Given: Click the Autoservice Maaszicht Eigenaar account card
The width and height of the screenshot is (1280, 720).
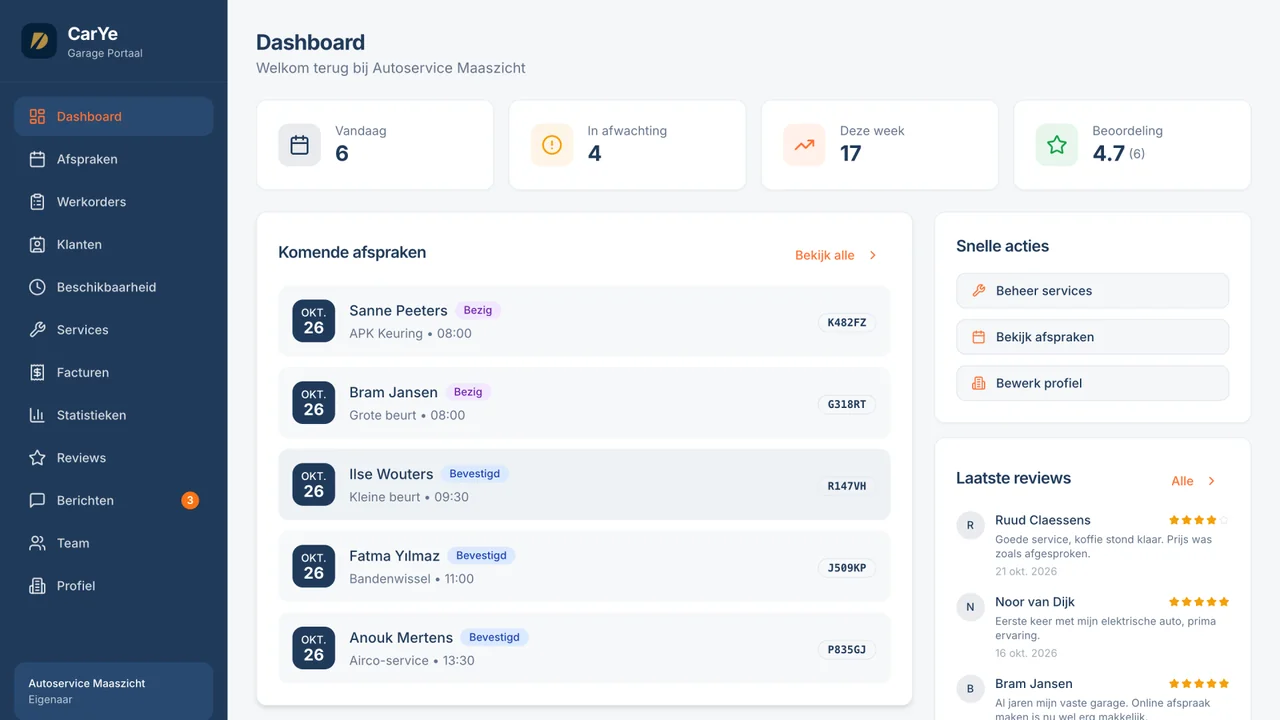Looking at the screenshot, I should pos(114,691).
